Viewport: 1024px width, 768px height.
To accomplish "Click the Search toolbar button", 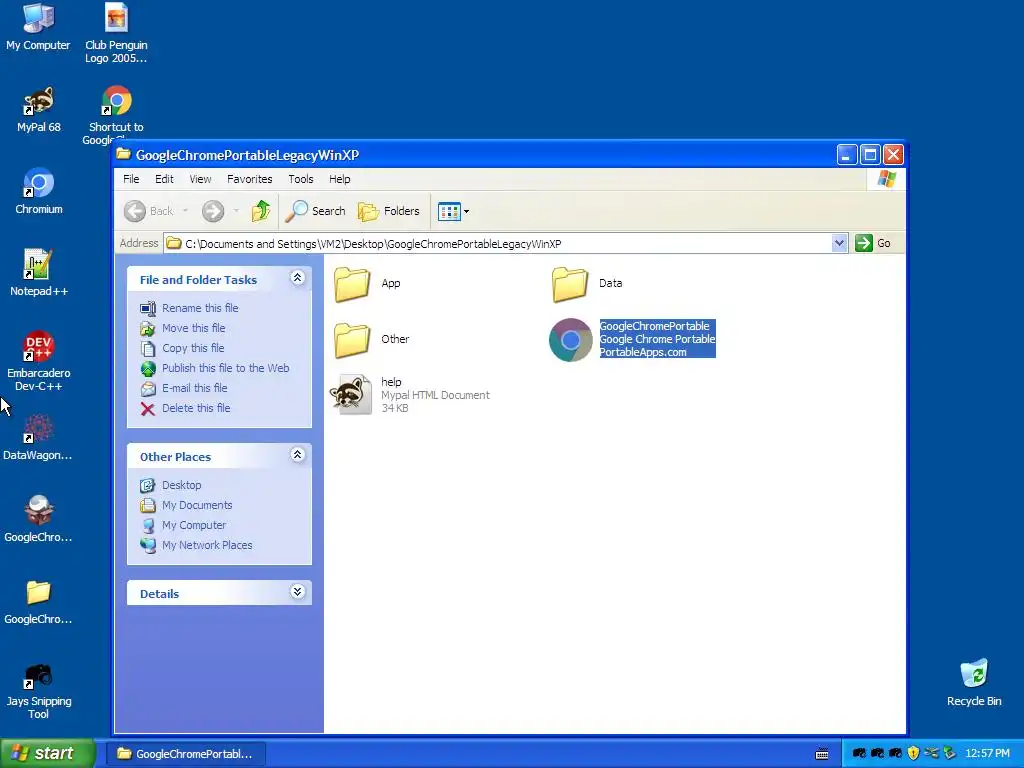I will (x=316, y=211).
